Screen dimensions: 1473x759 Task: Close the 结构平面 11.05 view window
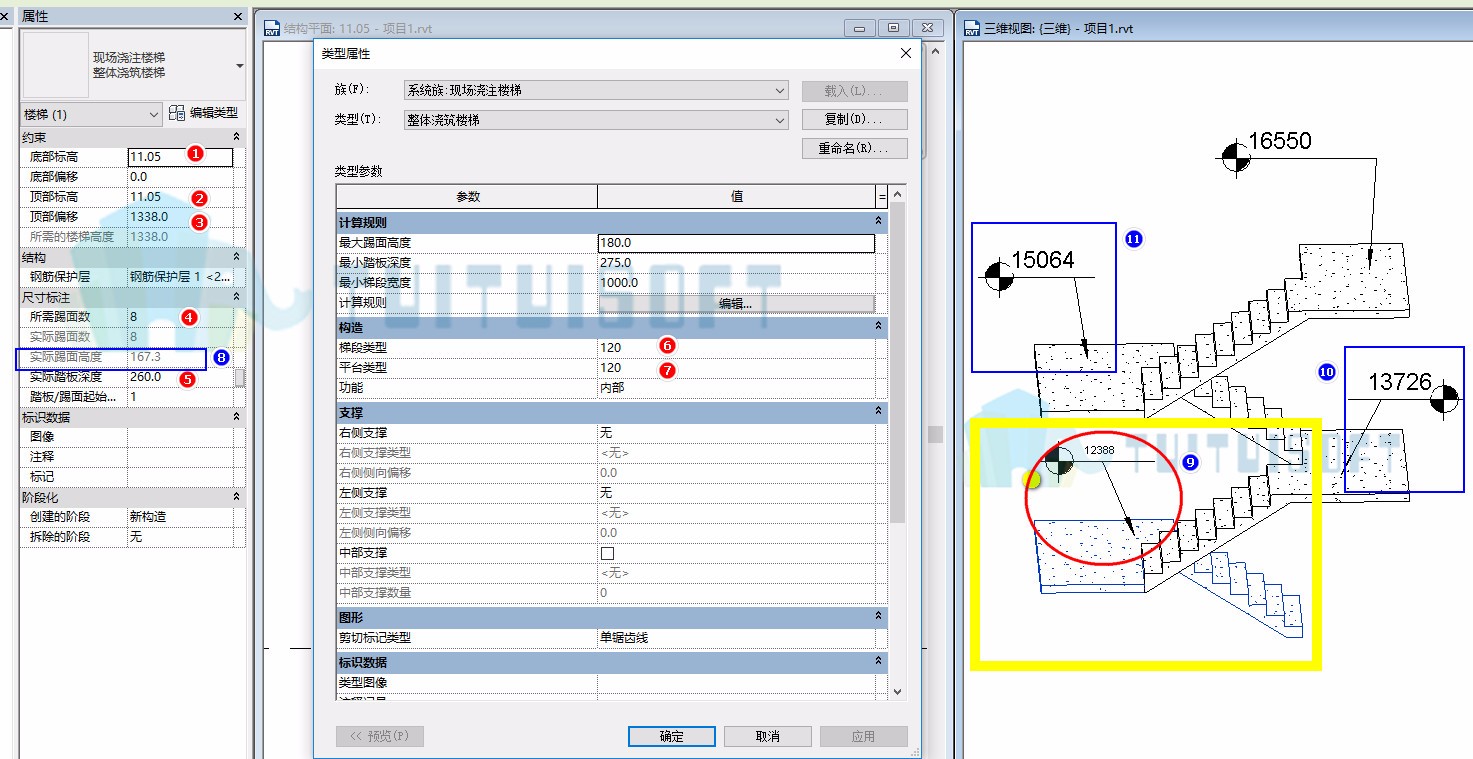(928, 28)
